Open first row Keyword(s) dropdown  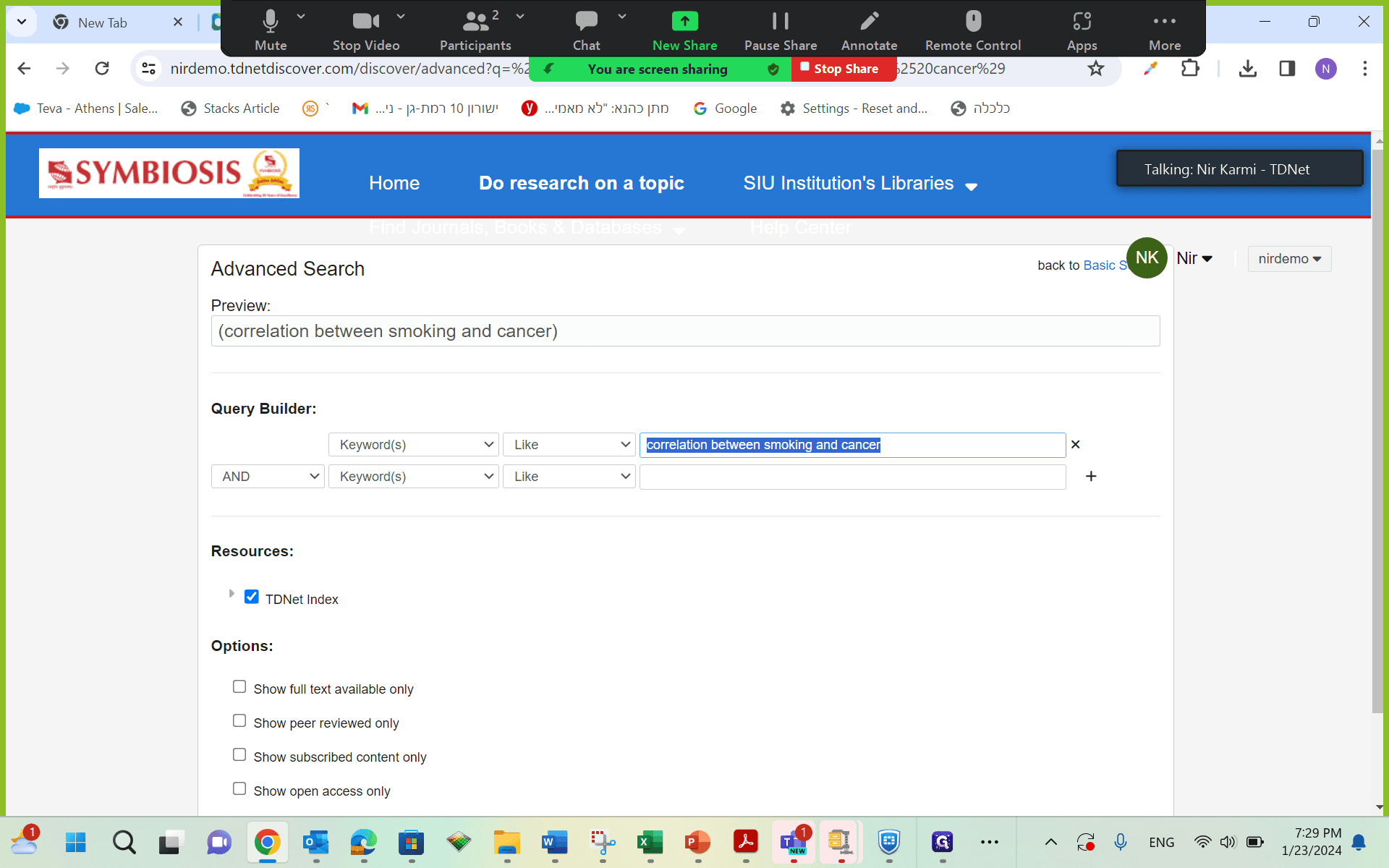coord(414,445)
